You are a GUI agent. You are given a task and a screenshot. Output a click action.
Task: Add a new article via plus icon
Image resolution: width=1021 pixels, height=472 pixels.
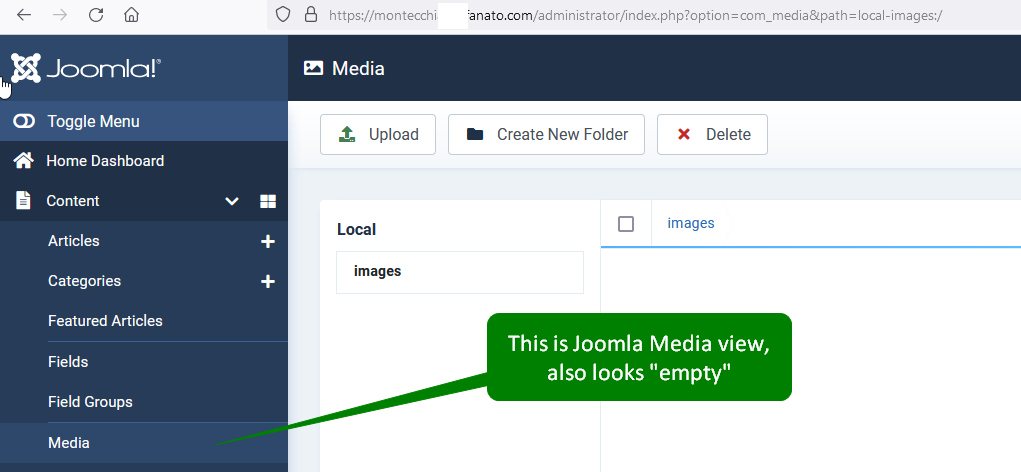coord(267,241)
